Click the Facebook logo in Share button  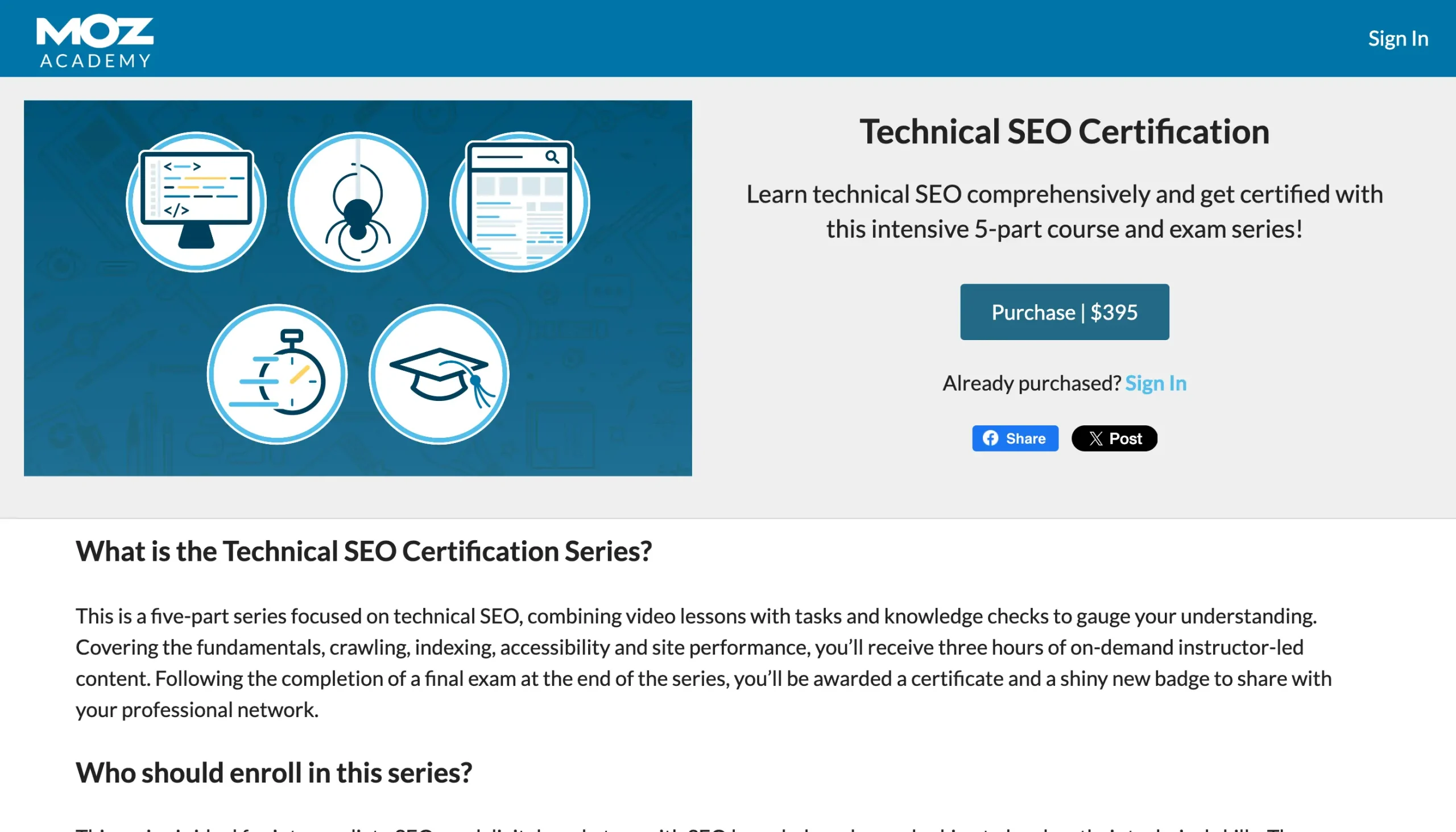[x=990, y=438]
